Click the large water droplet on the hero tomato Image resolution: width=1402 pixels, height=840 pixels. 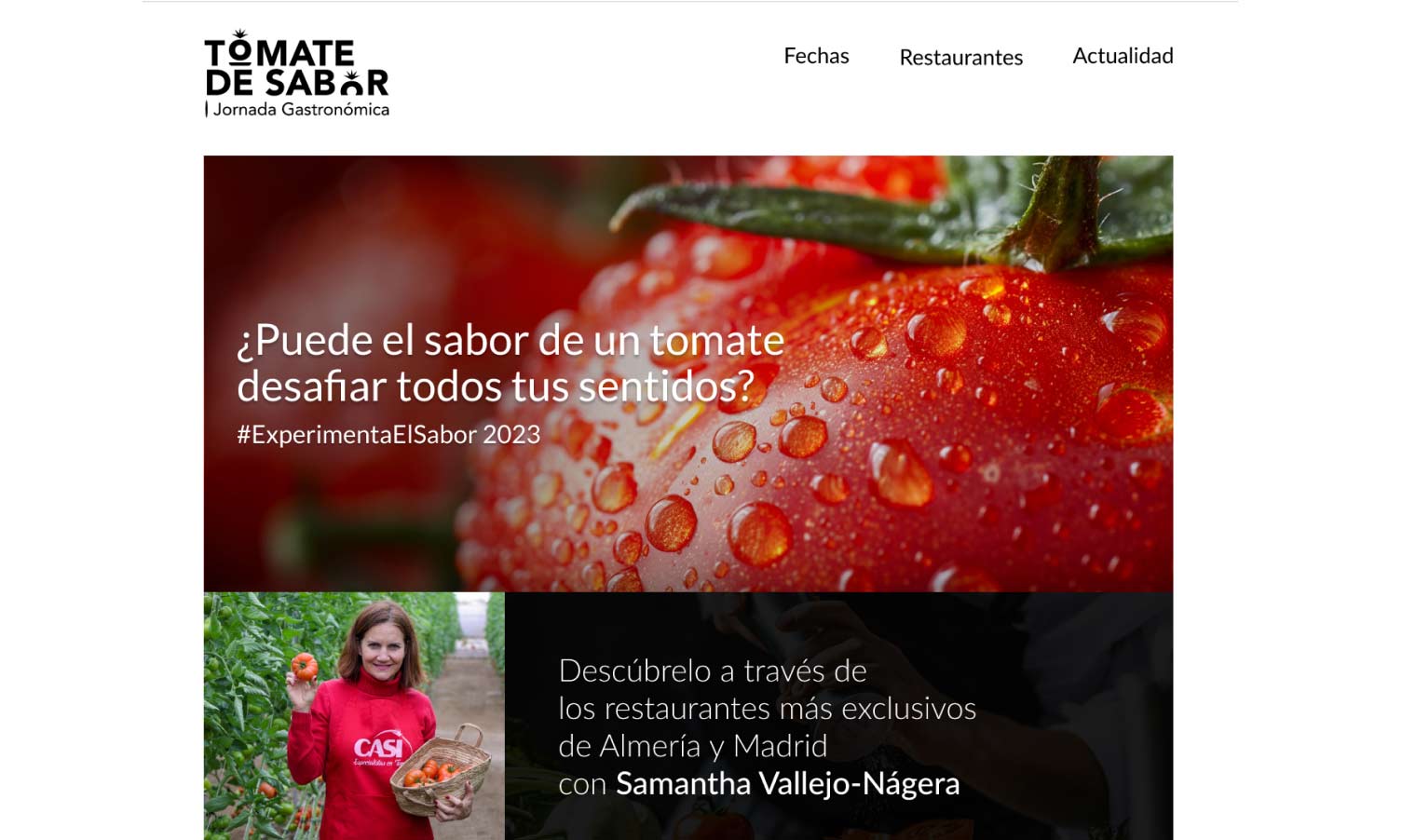(x=671, y=523)
